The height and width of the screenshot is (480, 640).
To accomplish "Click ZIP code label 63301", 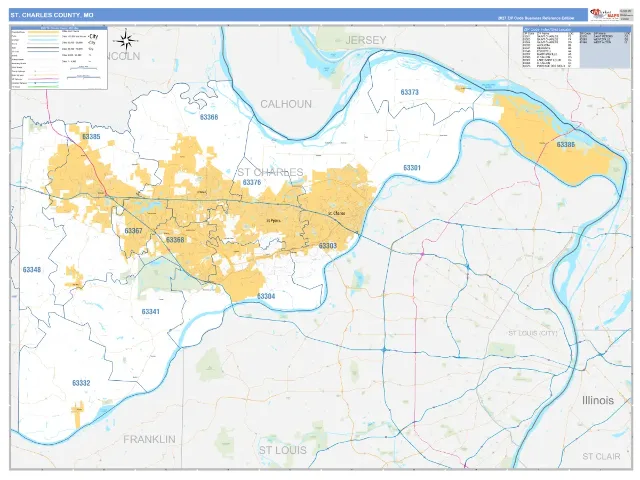I will click(412, 168).
